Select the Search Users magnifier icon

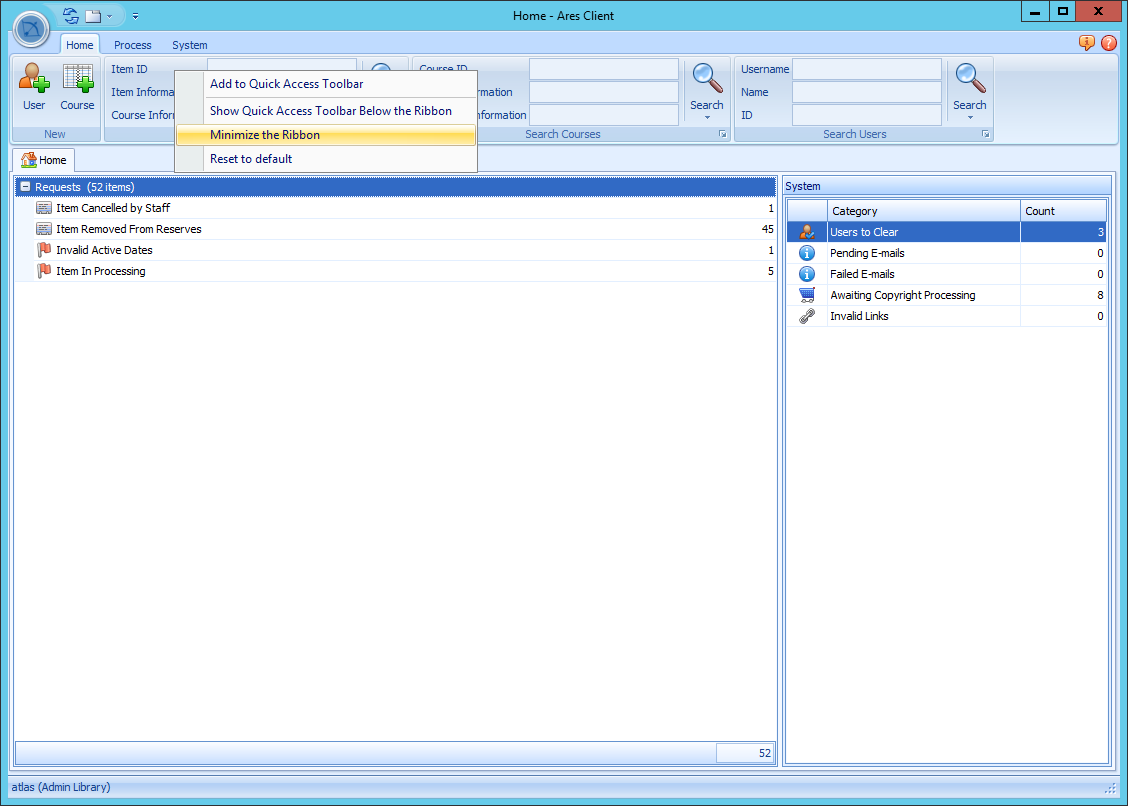pos(969,76)
